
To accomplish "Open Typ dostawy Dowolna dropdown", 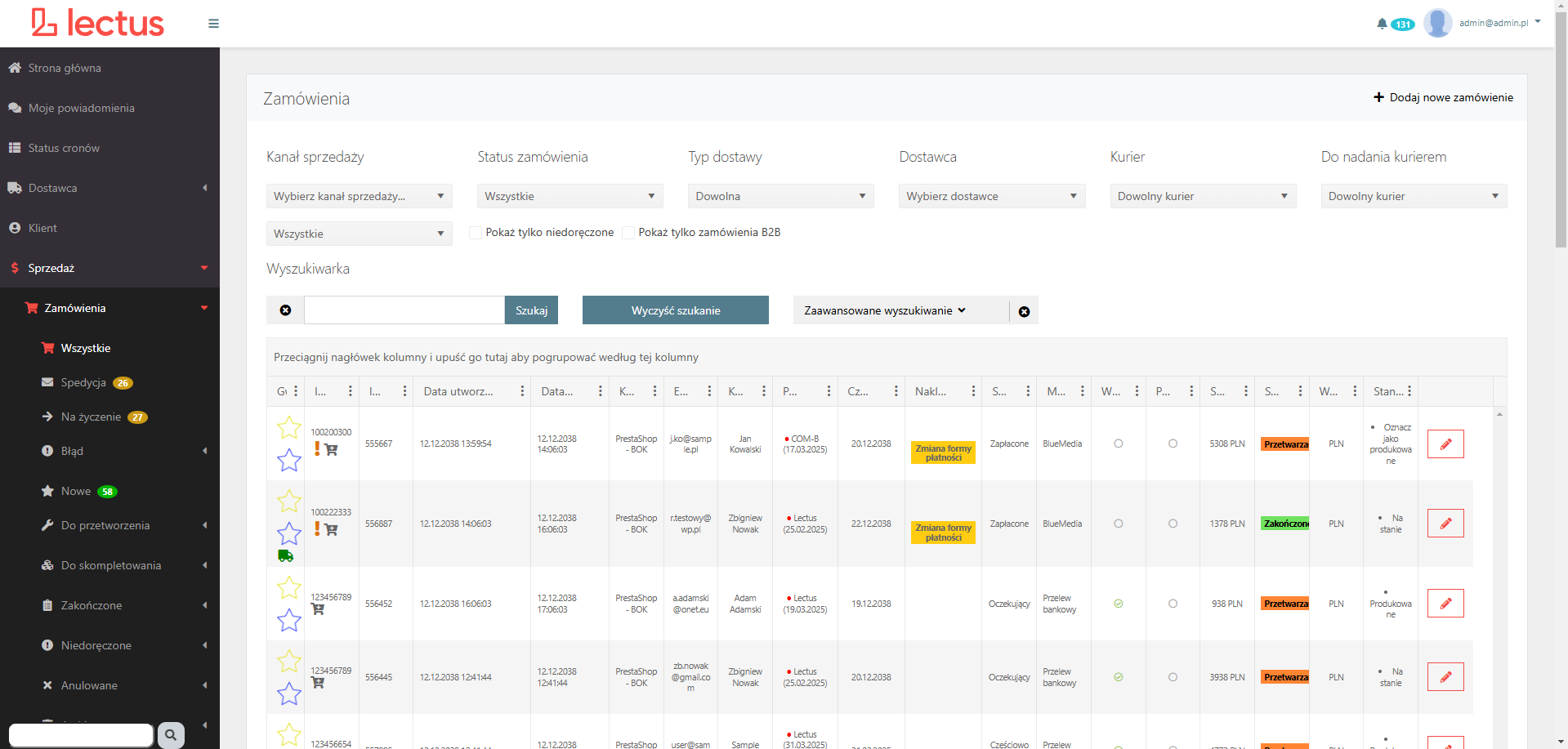I will coord(780,196).
